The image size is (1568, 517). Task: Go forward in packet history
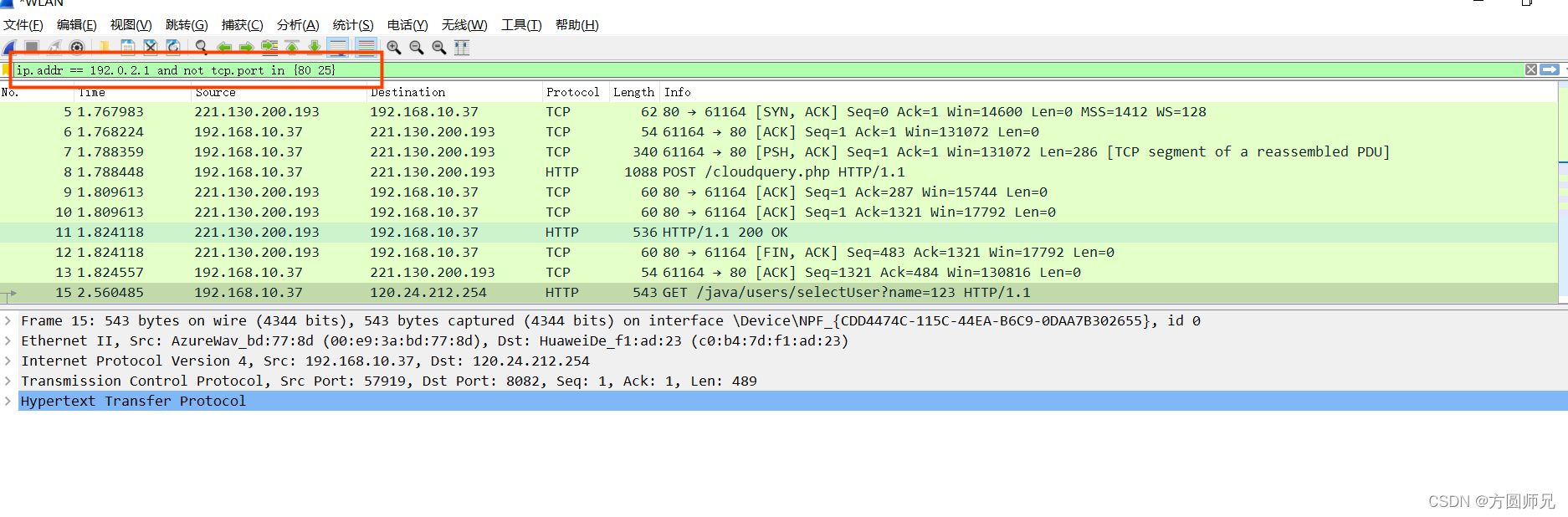coord(247,48)
